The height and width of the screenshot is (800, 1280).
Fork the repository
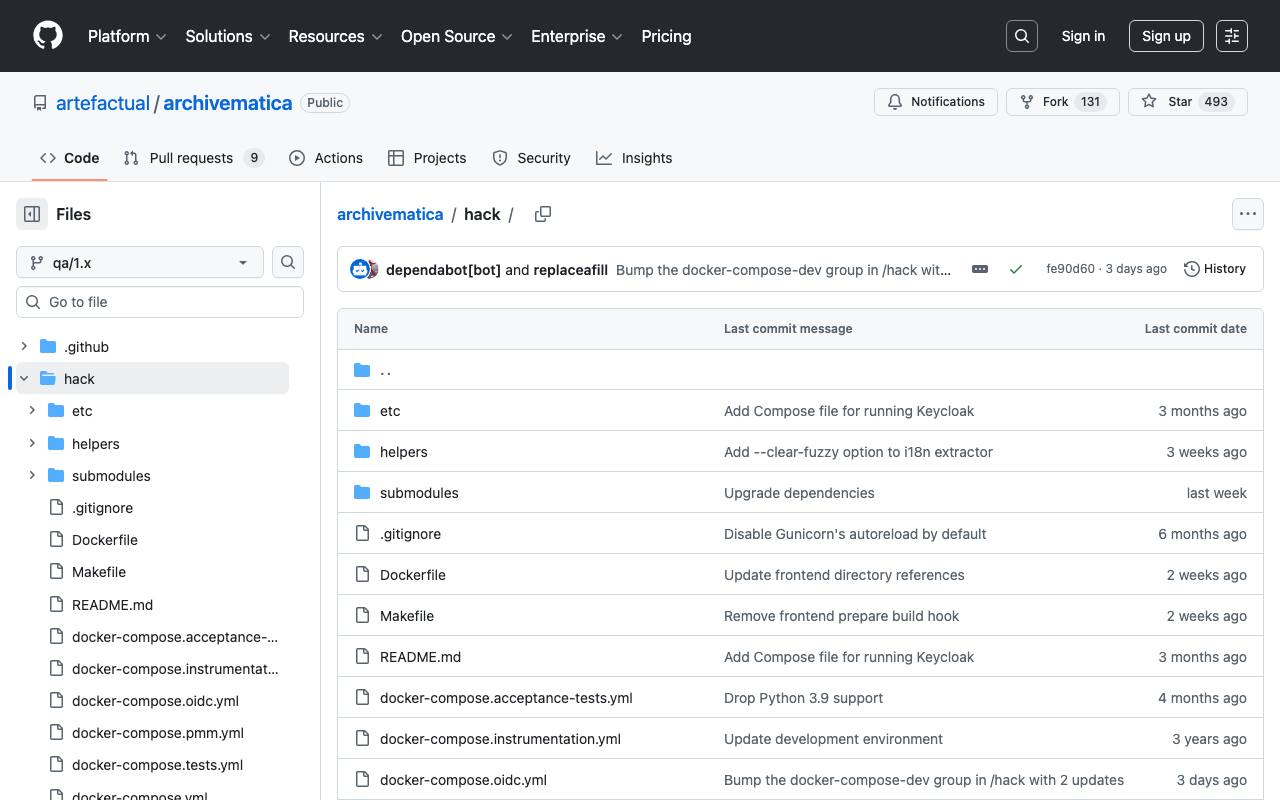point(1062,101)
